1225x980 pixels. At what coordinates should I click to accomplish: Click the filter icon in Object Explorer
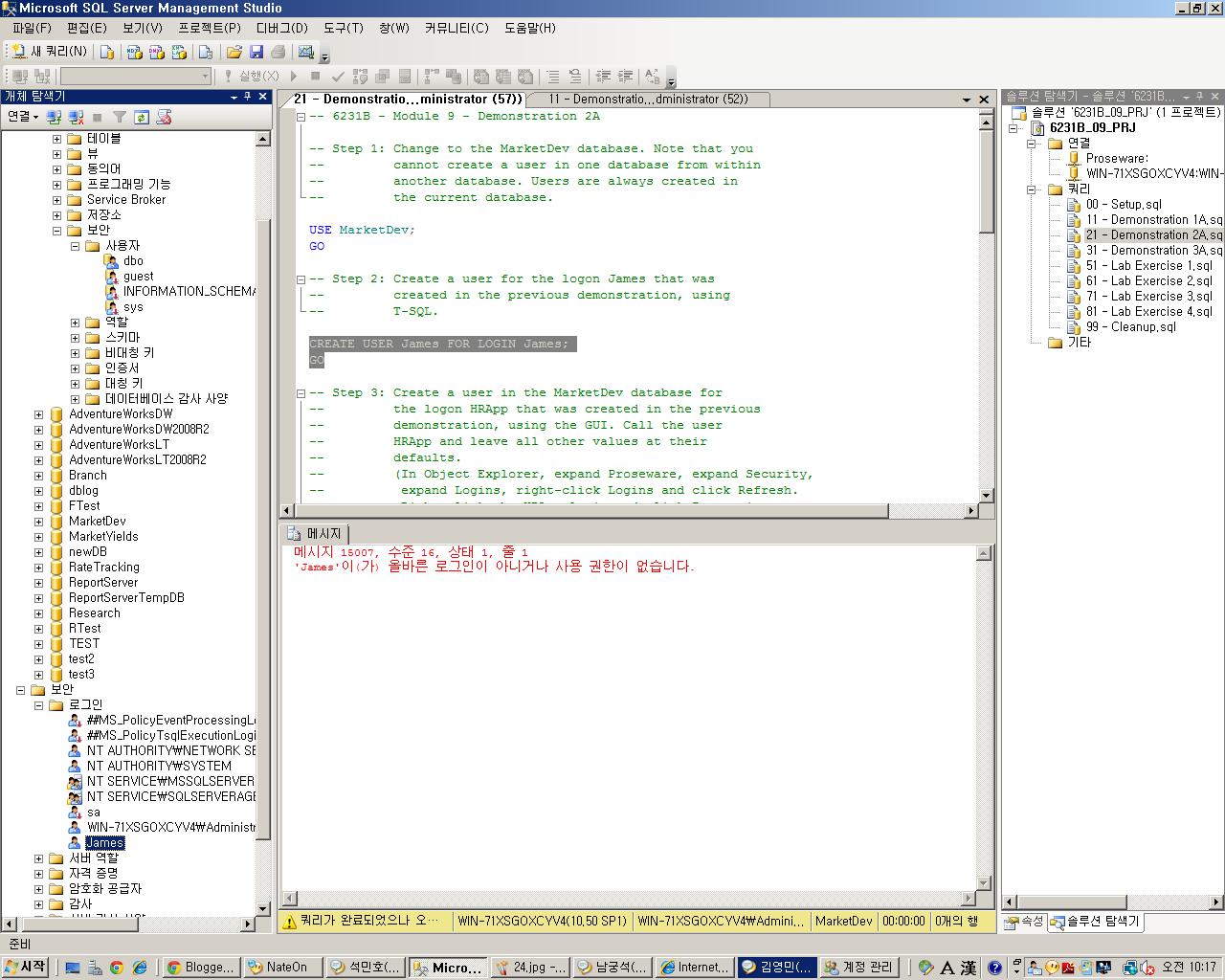(120, 117)
